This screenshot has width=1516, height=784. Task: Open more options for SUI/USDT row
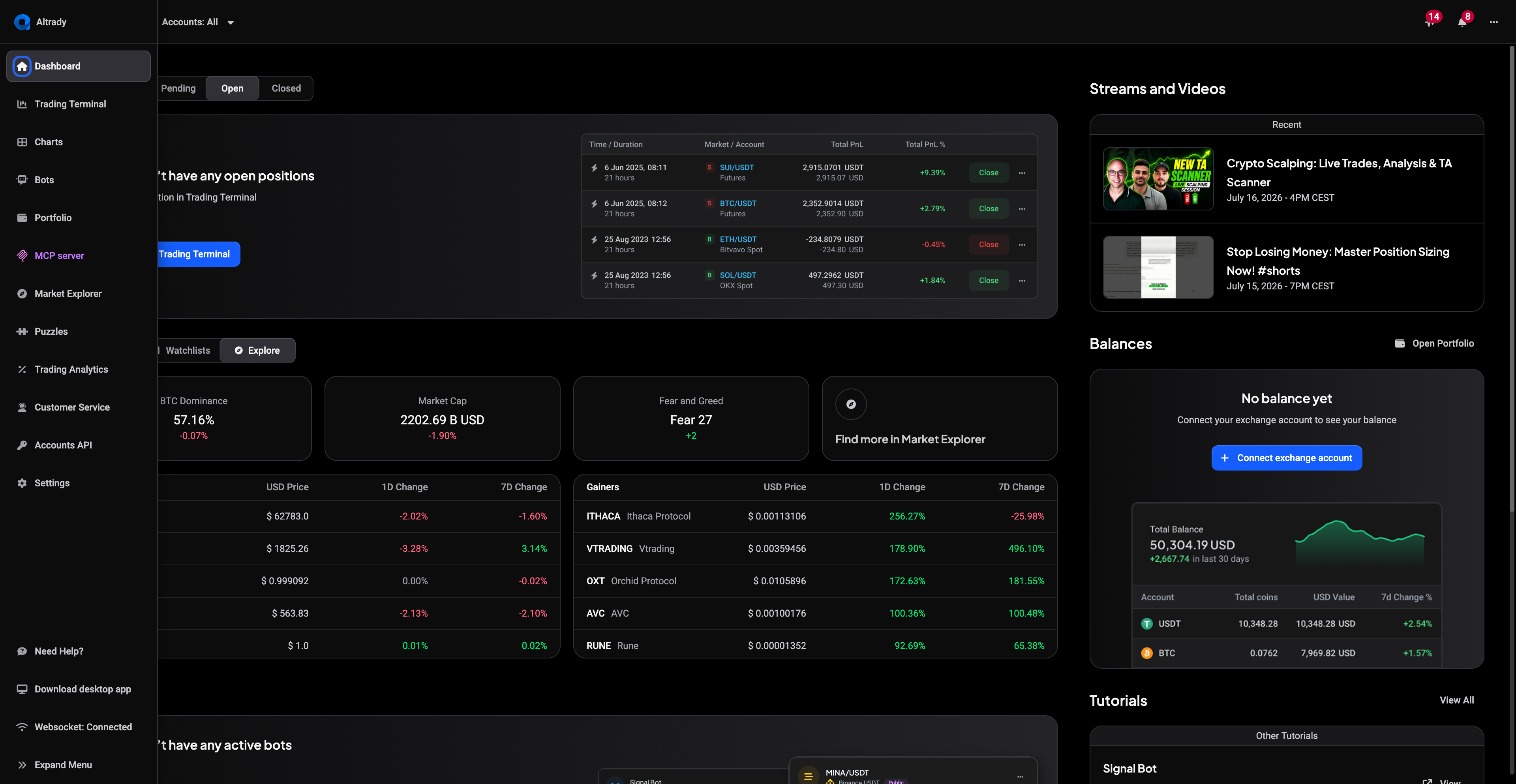[x=1022, y=173]
